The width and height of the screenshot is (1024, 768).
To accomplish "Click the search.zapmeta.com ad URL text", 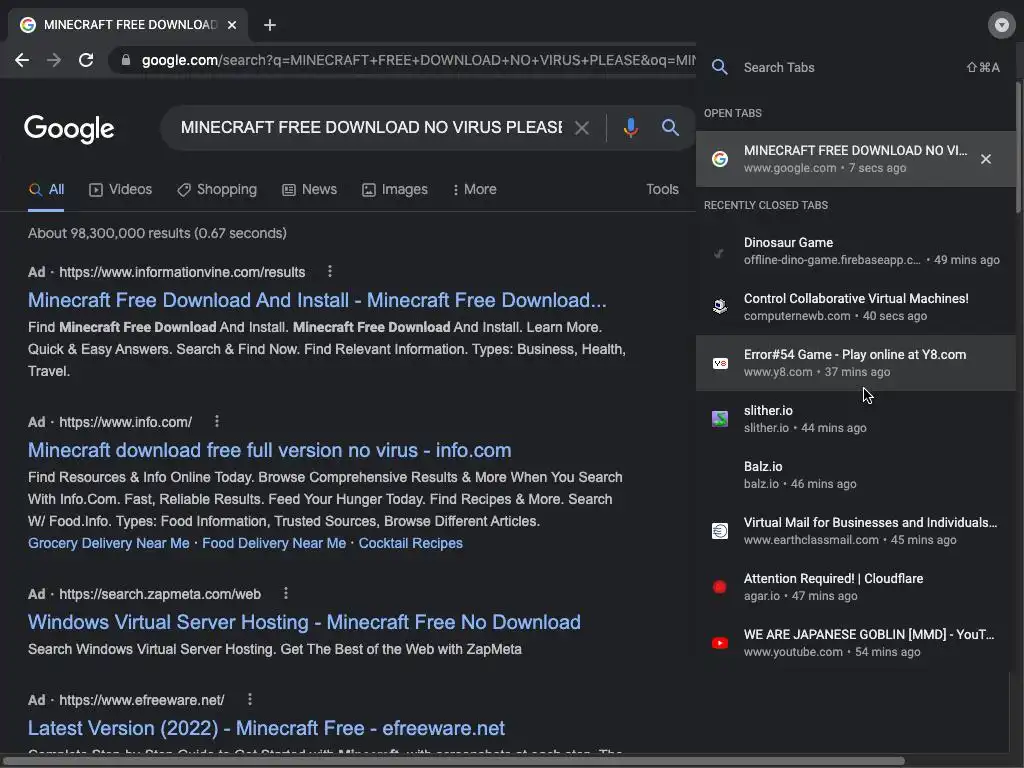I will [x=160, y=594].
